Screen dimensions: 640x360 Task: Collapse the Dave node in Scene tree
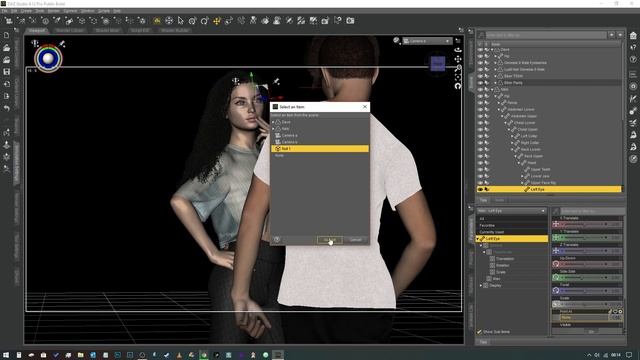493,49
